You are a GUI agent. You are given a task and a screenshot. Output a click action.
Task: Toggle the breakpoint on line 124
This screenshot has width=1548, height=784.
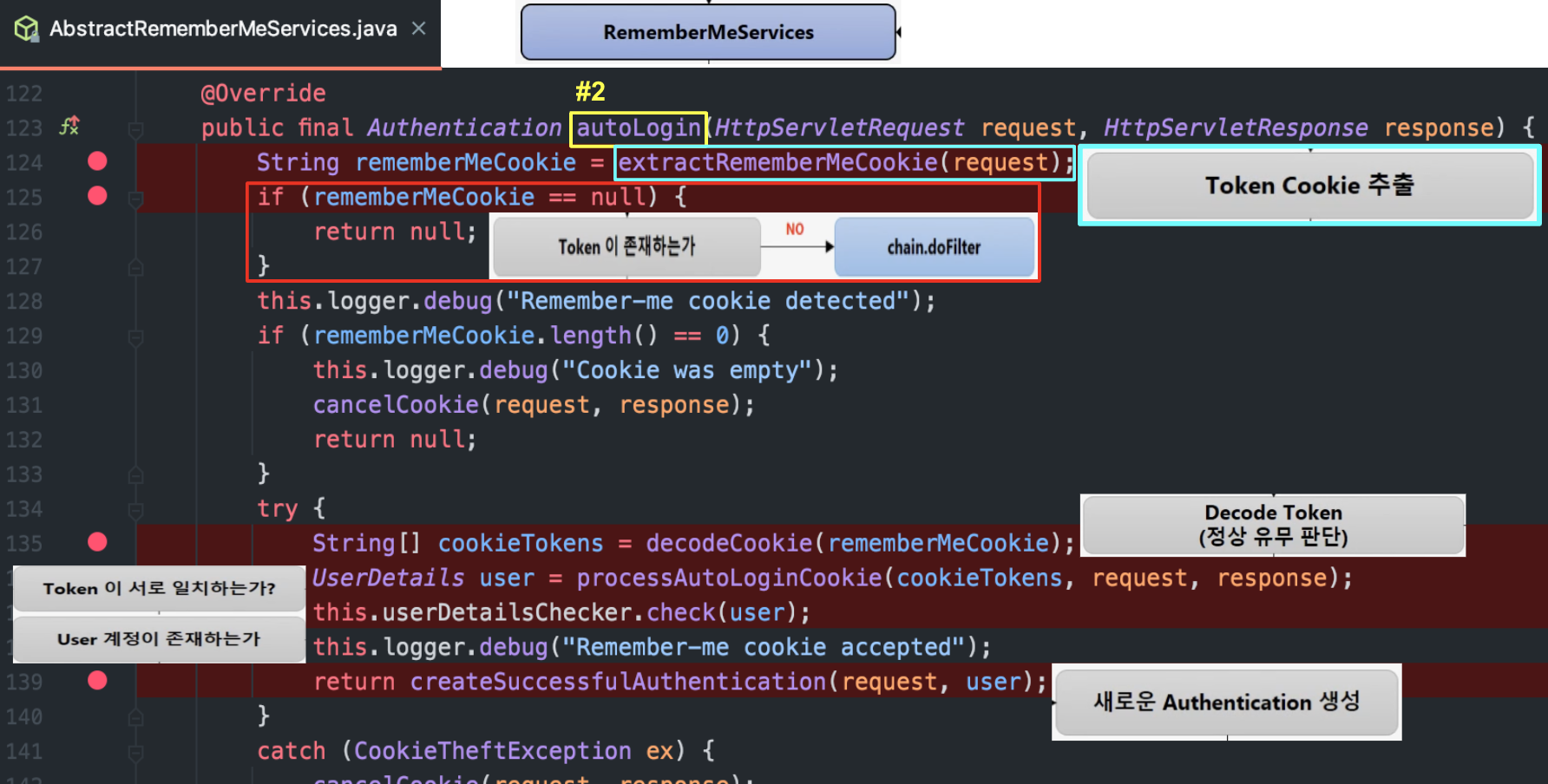coord(97,161)
